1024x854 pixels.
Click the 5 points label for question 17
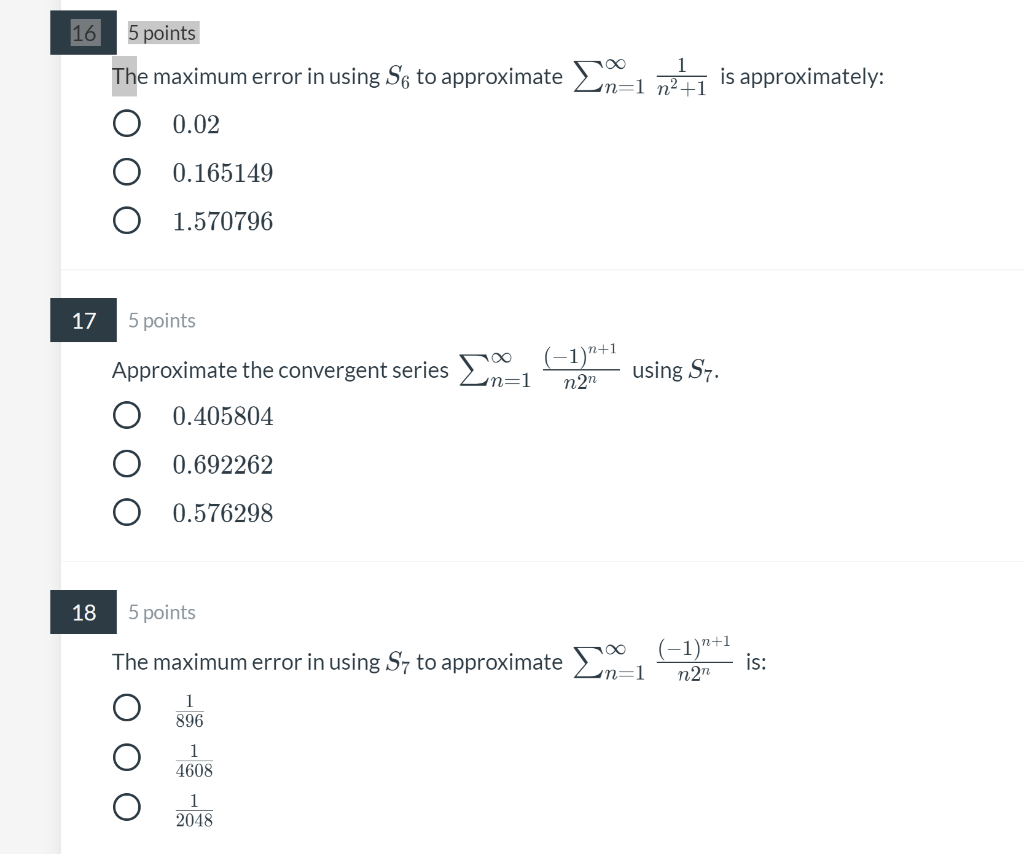tap(161, 320)
